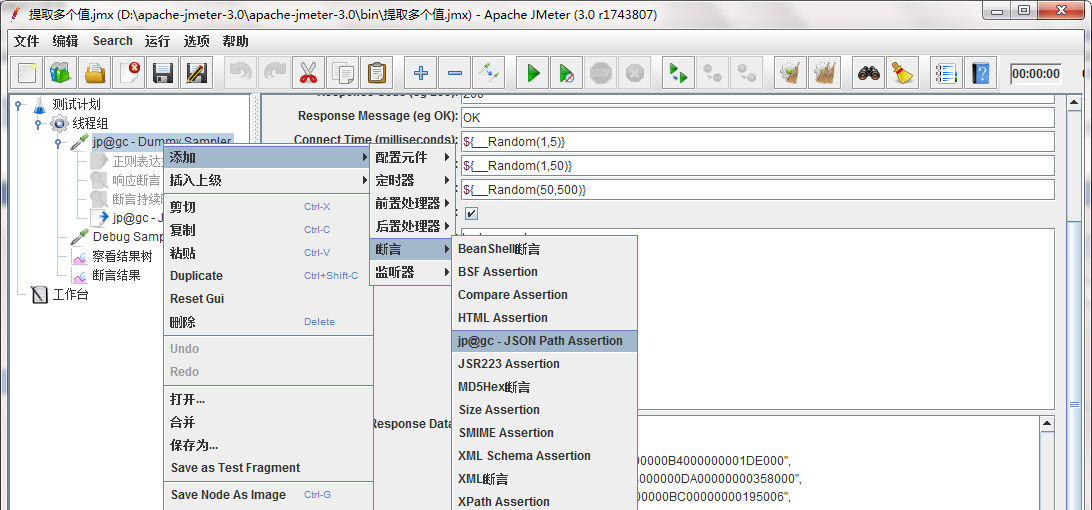
Task: Click the Shutdown toolbar icon
Action: tap(634, 72)
